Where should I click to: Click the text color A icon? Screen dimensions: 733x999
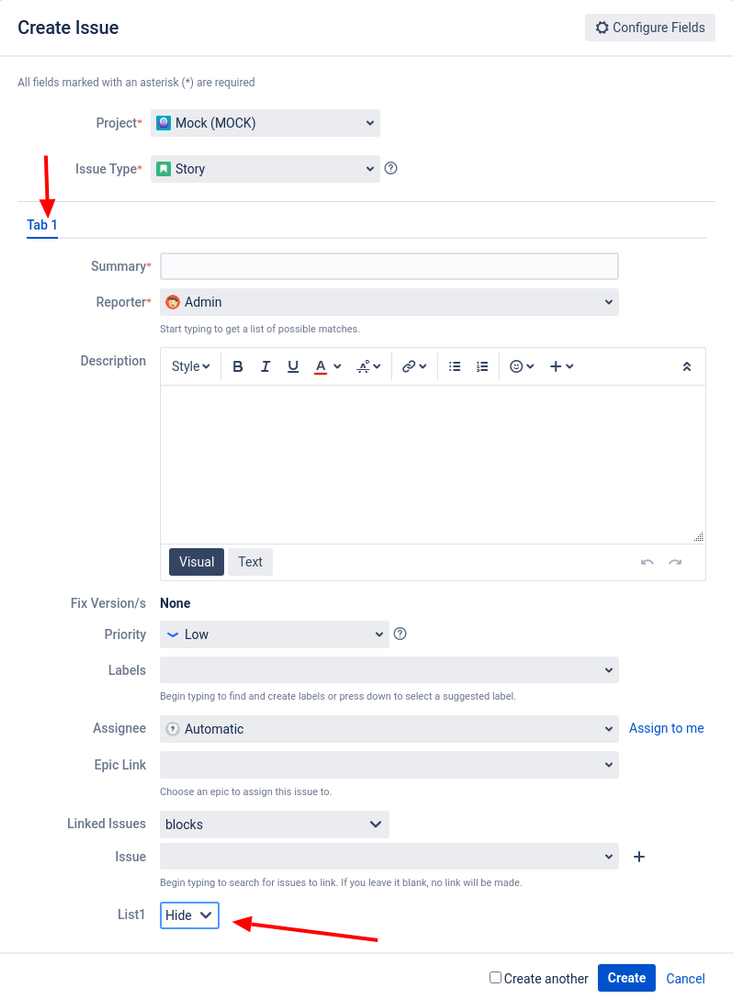[321, 366]
